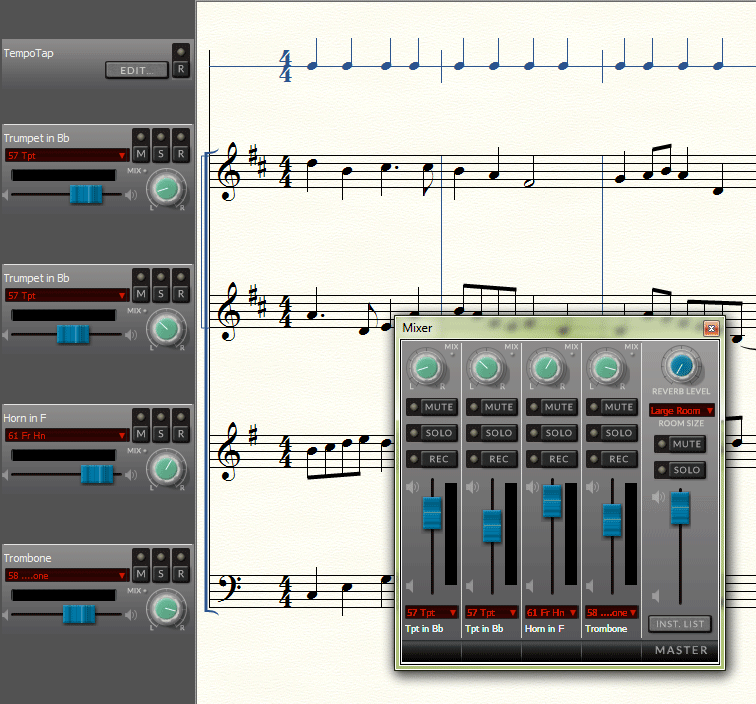The image size is (756, 704).
Task: Click the TempoTap record R button
Action: (180, 69)
